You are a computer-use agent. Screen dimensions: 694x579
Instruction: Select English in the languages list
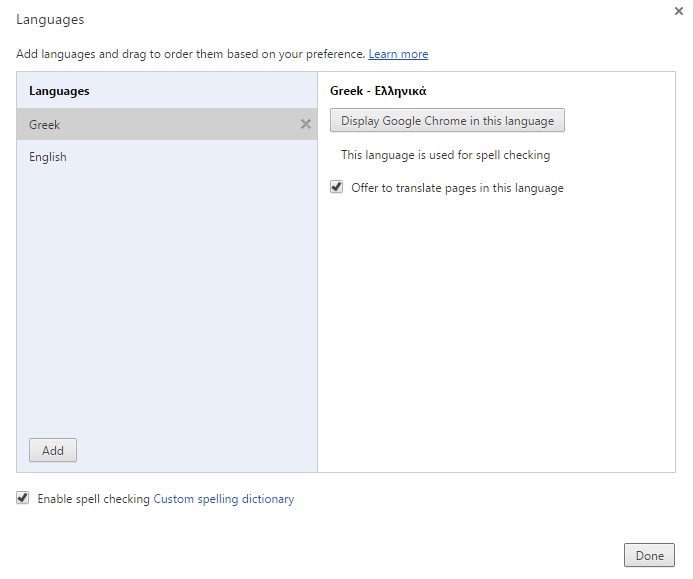click(x=167, y=157)
